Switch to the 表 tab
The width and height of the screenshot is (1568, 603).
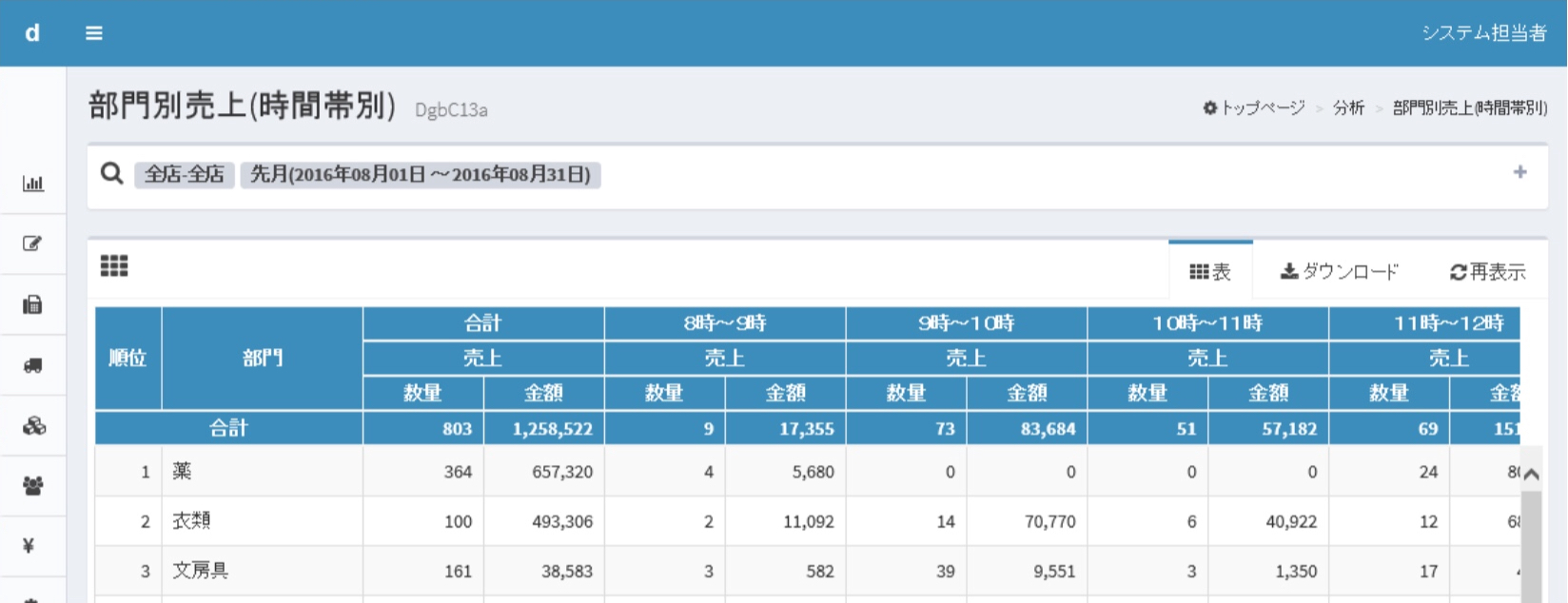(x=1210, y=272)
